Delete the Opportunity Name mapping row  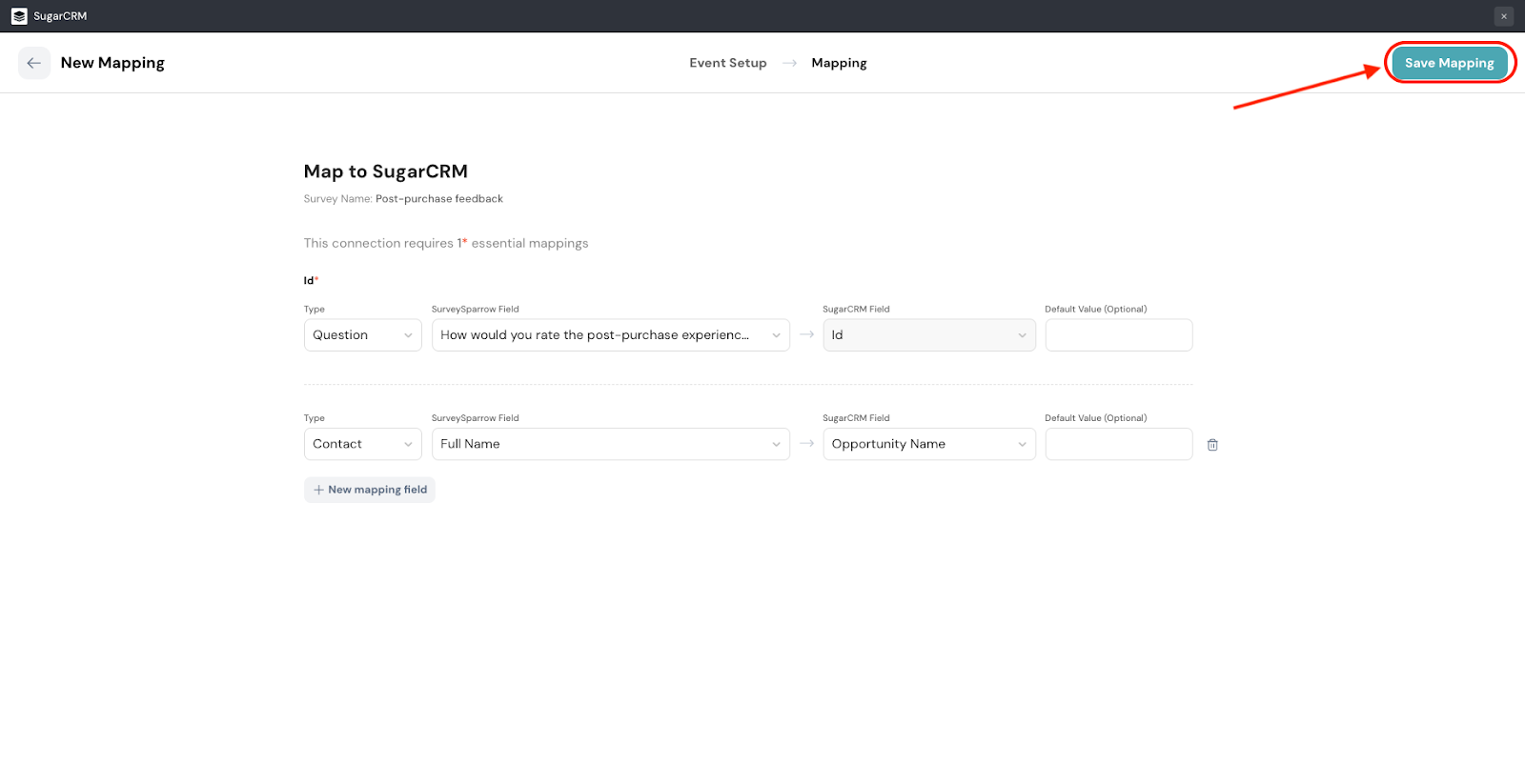pos(1212,445)
